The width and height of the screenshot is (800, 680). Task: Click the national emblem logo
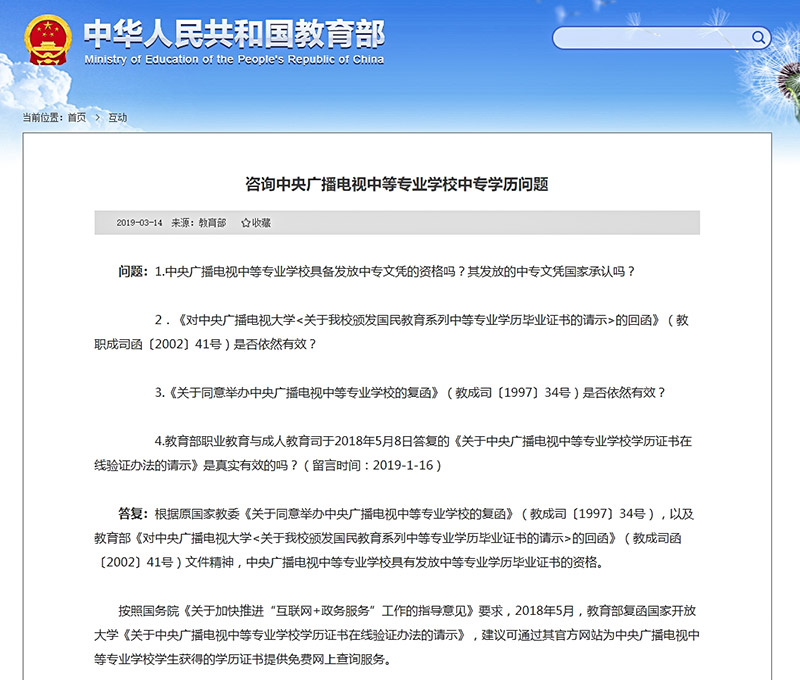(47, 40)
